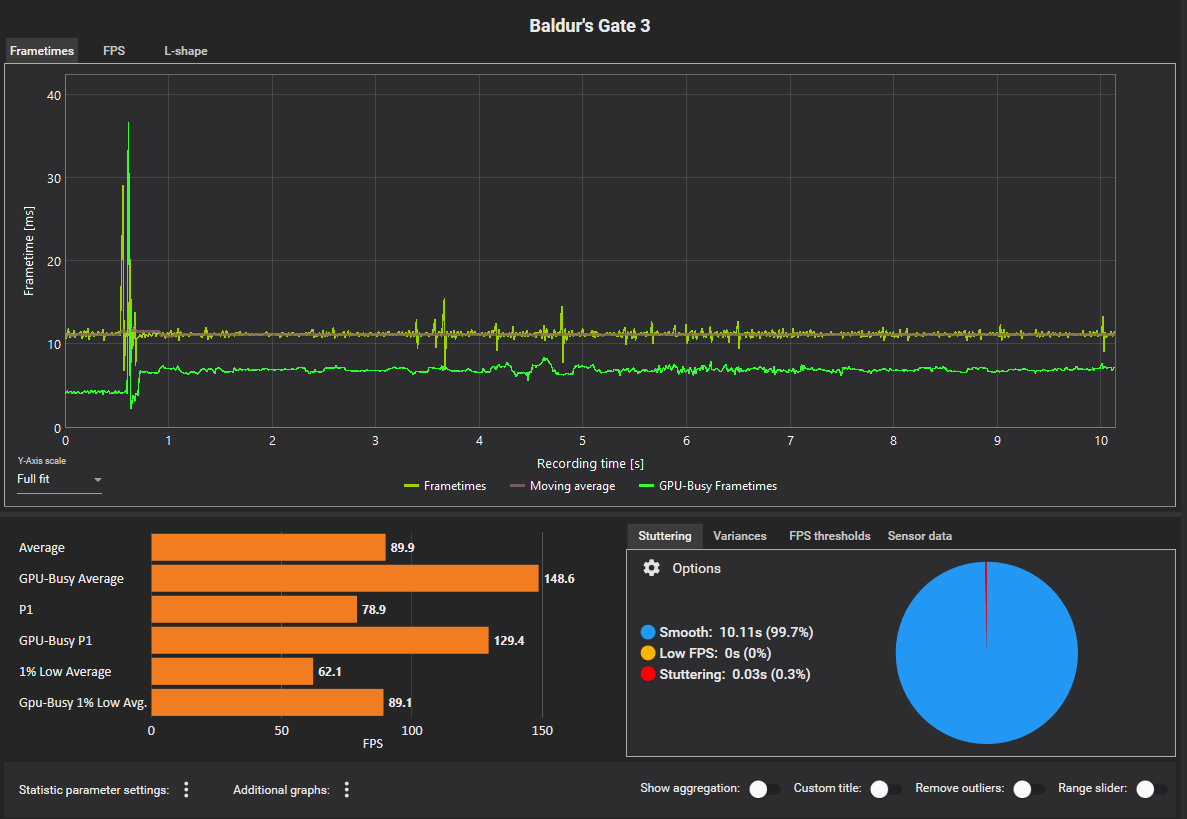The image size is (1187, 819).
Task: Toggle Frametimes series in chart legend
Action: tap(445, 486)
